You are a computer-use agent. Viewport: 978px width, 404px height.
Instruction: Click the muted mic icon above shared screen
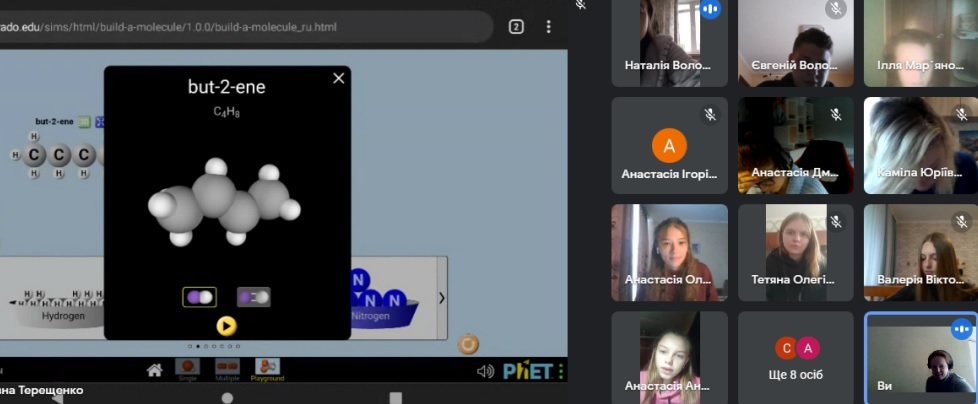pos(581,4)
